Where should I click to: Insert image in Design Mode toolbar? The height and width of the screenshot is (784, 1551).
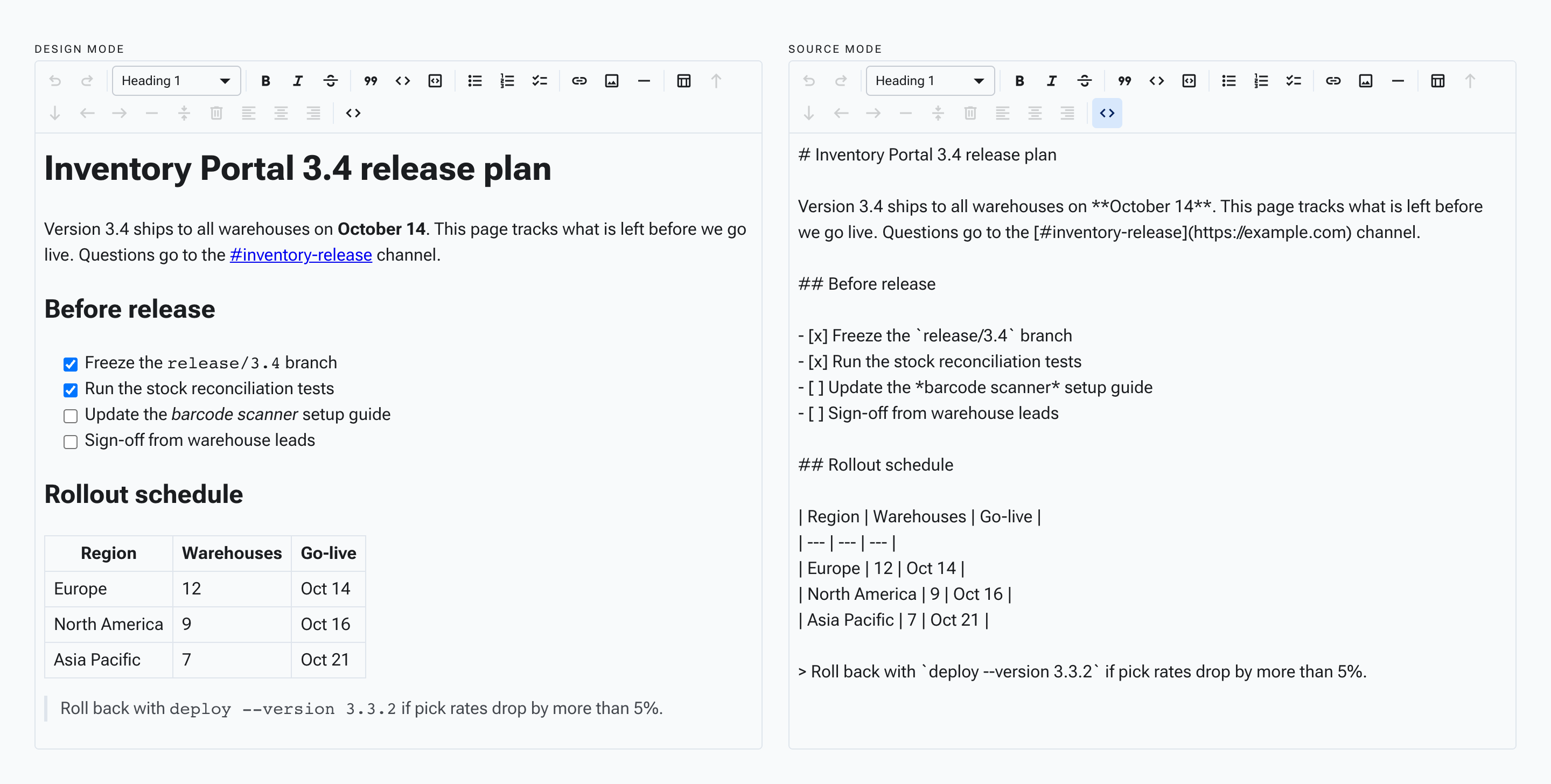(x=612, y=81)
